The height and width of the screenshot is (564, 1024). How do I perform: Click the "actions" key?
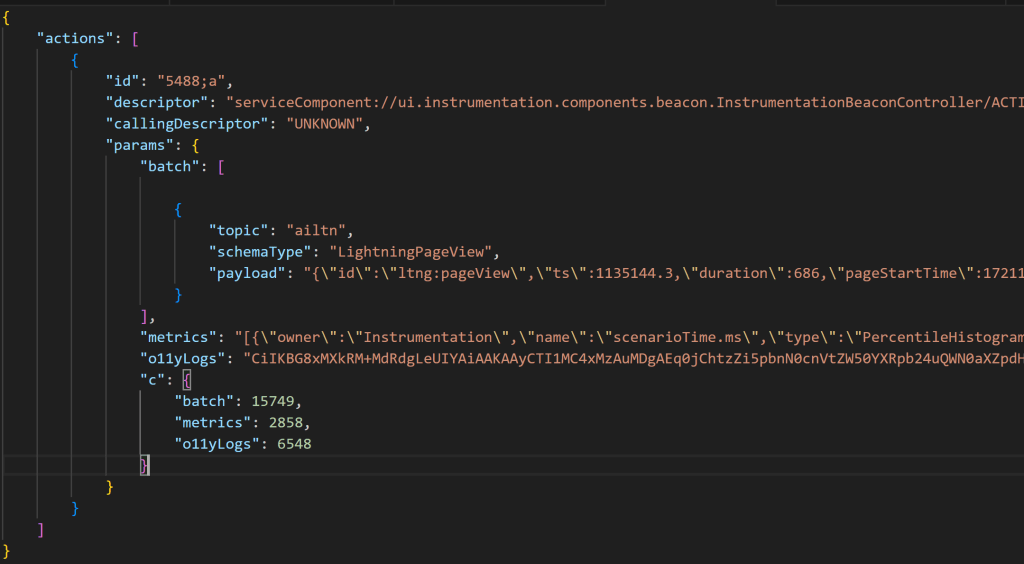click(x=74, y=39)
